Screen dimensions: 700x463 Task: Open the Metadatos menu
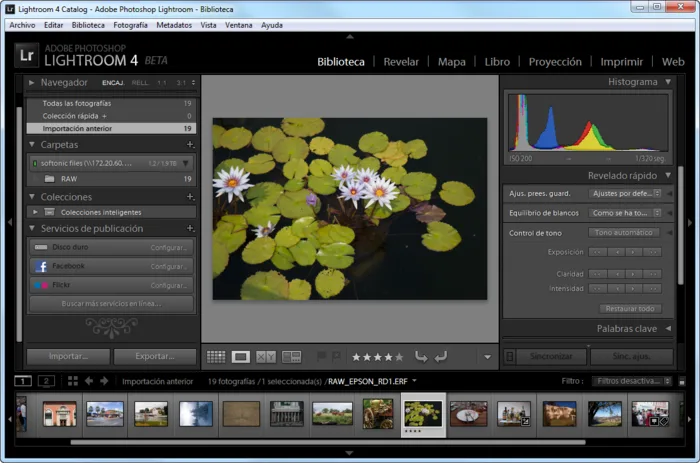(174, 25)
